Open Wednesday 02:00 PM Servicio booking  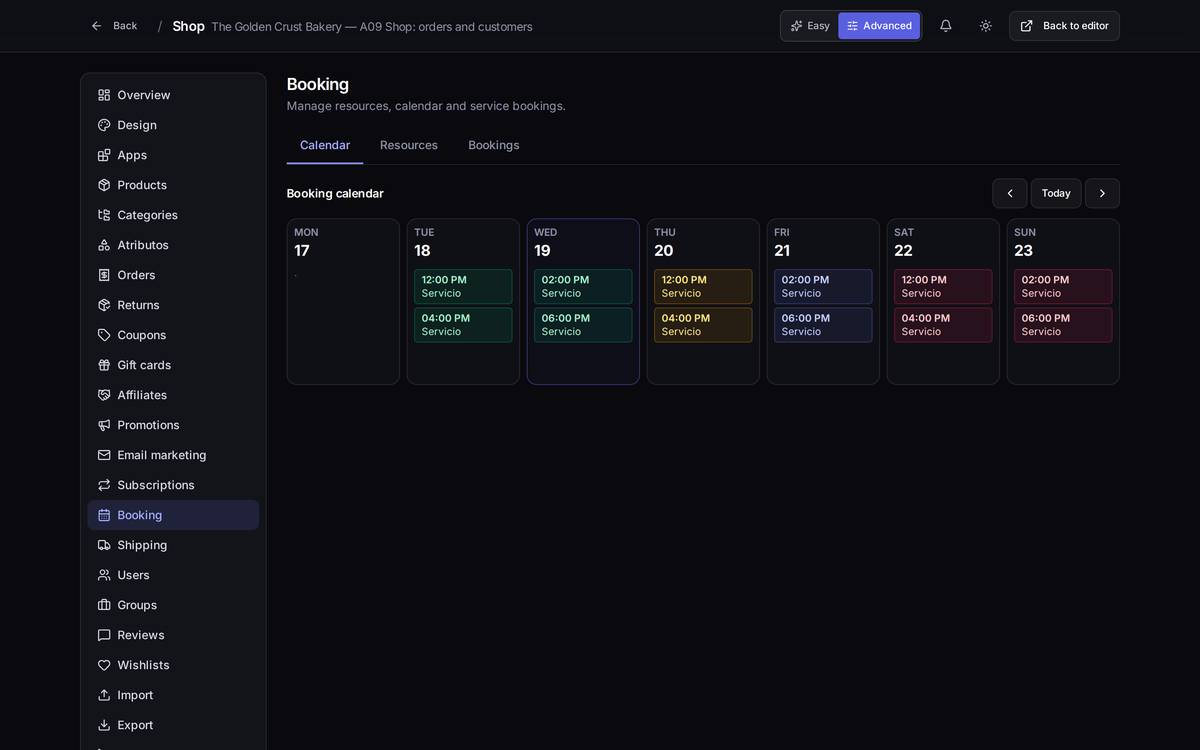tap(583, 286)
